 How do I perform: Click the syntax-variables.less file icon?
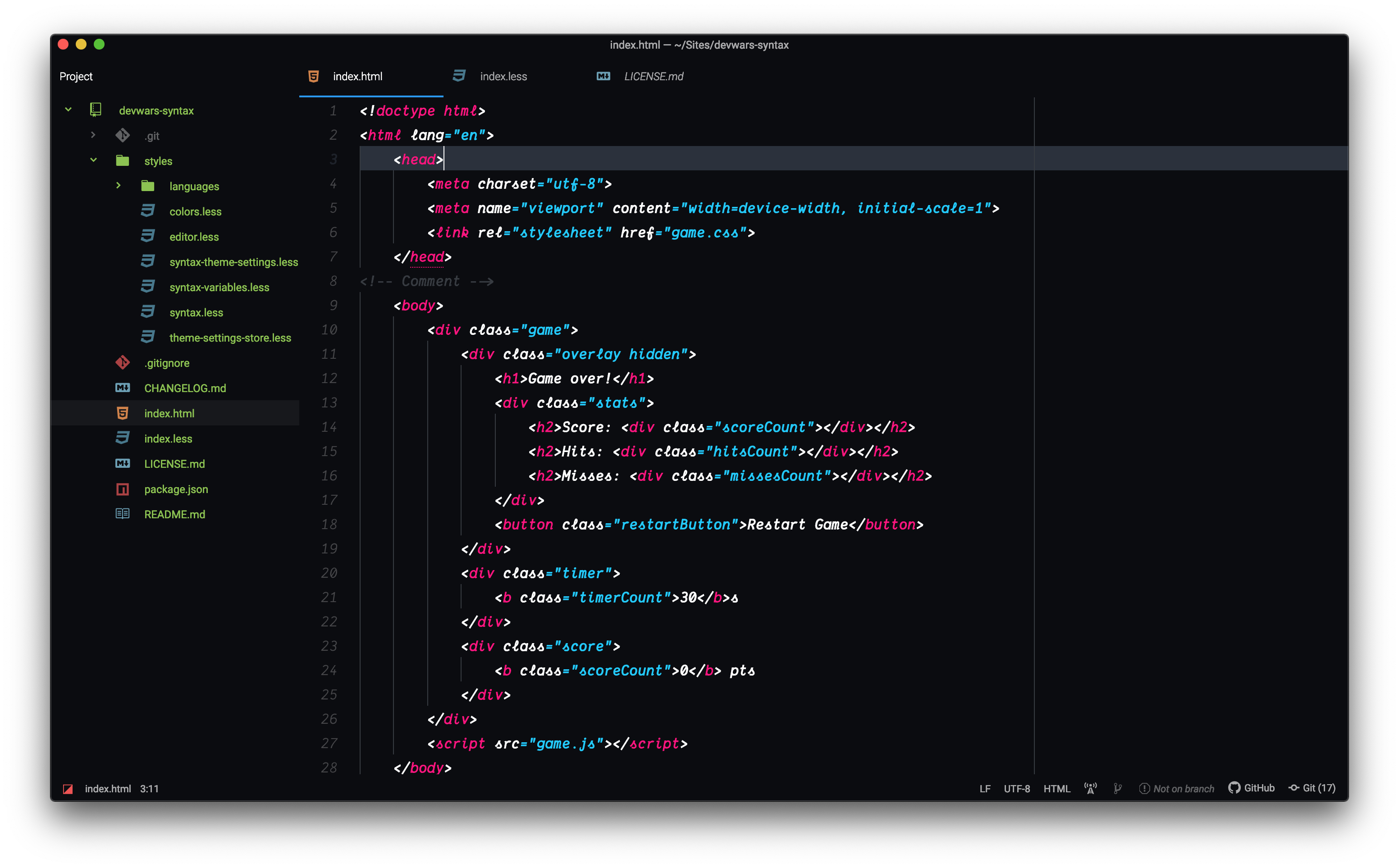[x=147, y=287]
